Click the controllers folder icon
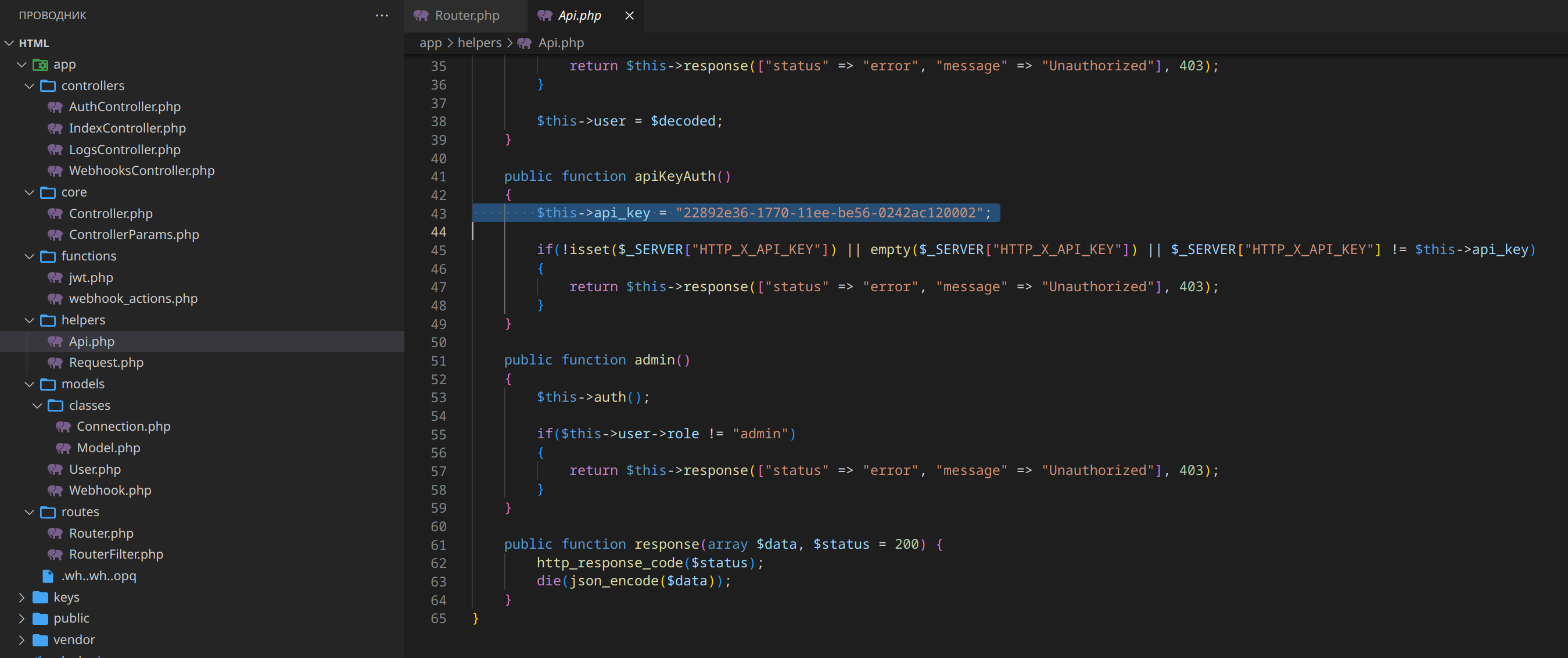The width and height of the screenshot is (1568, 658). [48, 86]
